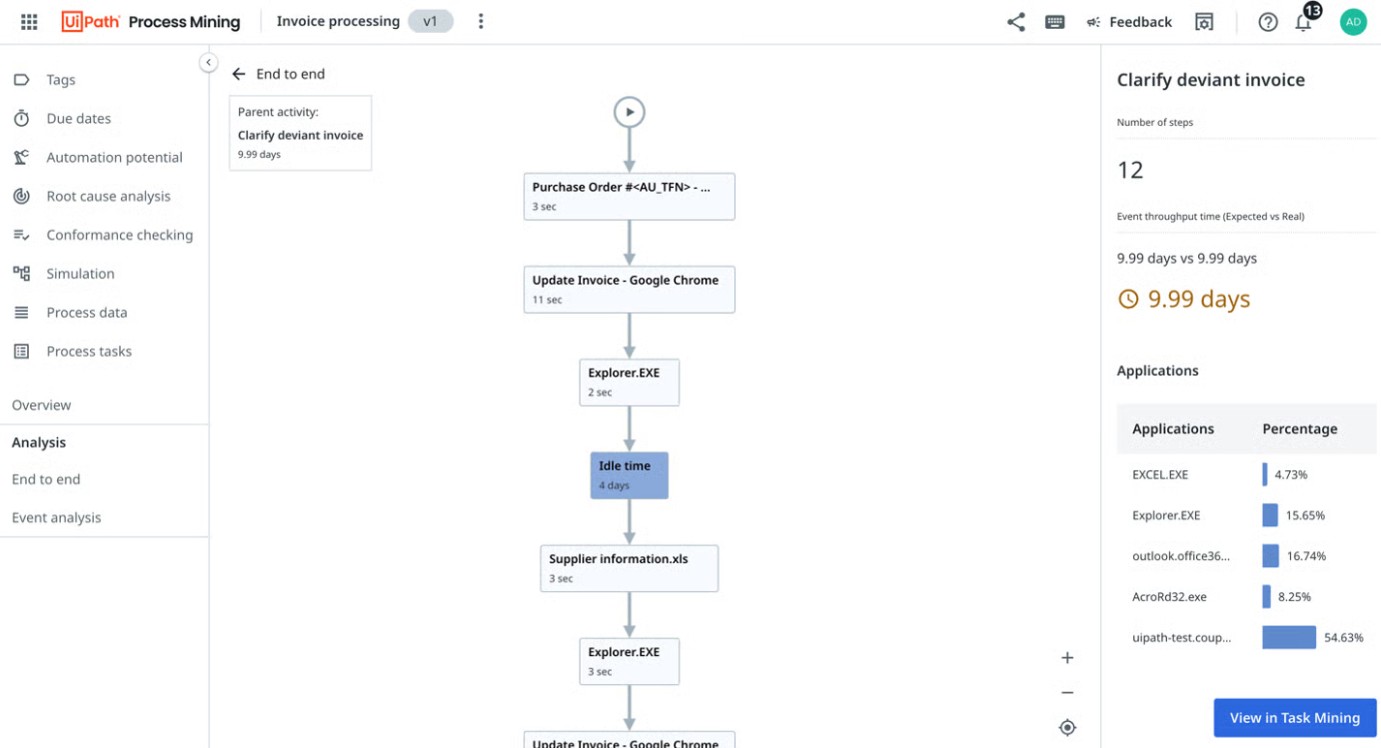Open the version dropdown showing v1

click(x=431, y=20)
